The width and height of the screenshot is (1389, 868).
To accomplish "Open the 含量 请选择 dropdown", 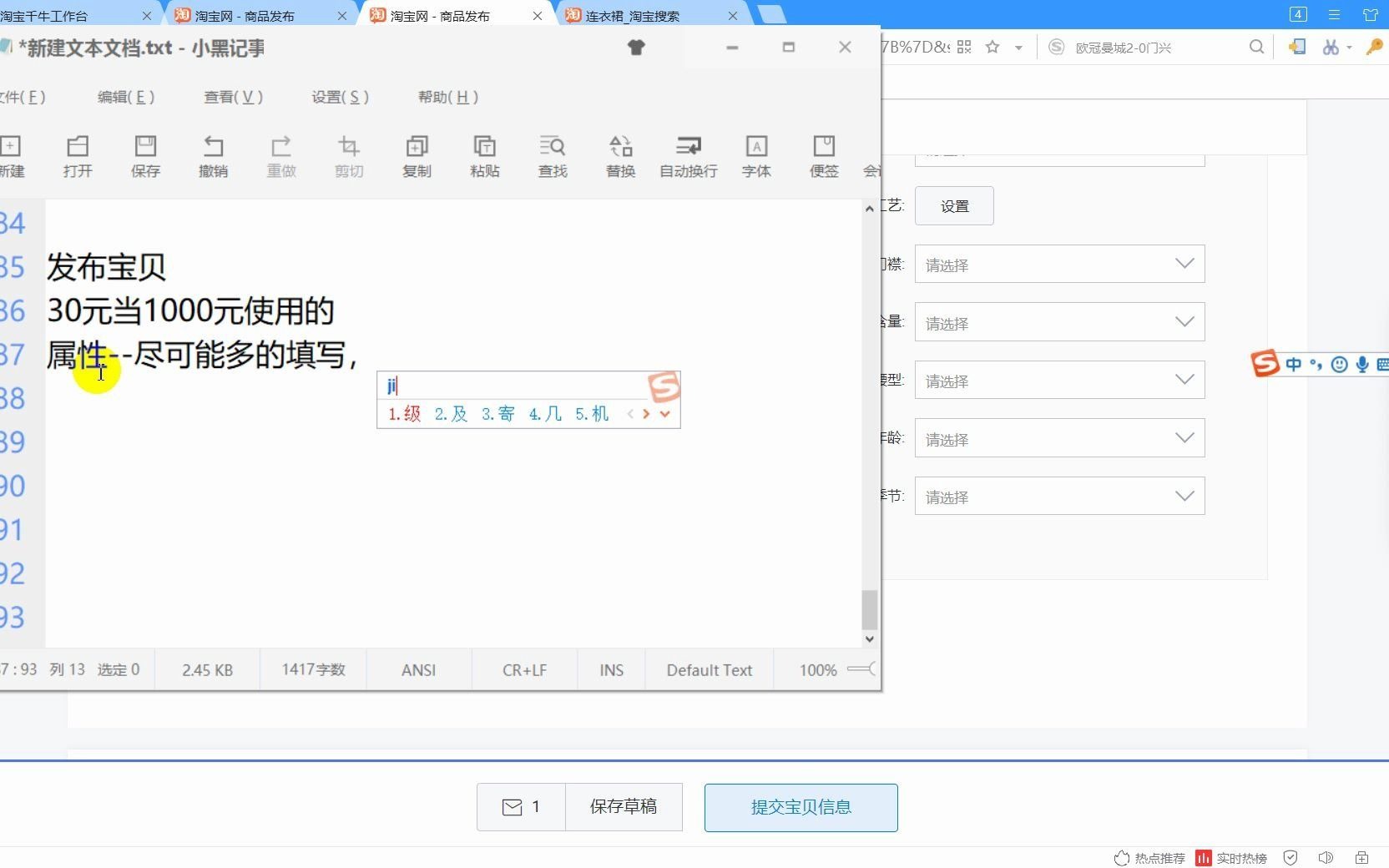I will pos(1060,322).
